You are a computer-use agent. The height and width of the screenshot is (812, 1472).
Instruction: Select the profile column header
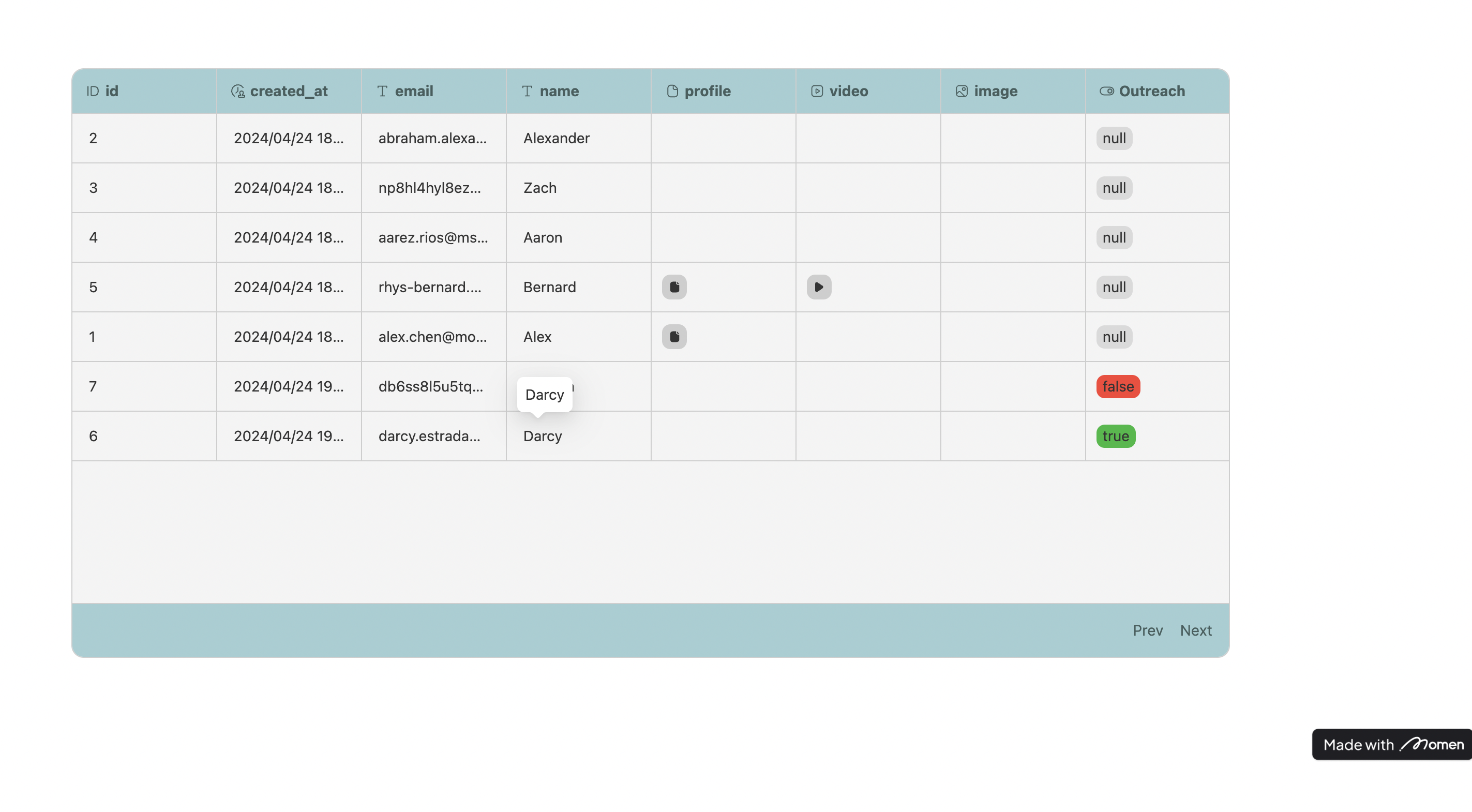724,92
